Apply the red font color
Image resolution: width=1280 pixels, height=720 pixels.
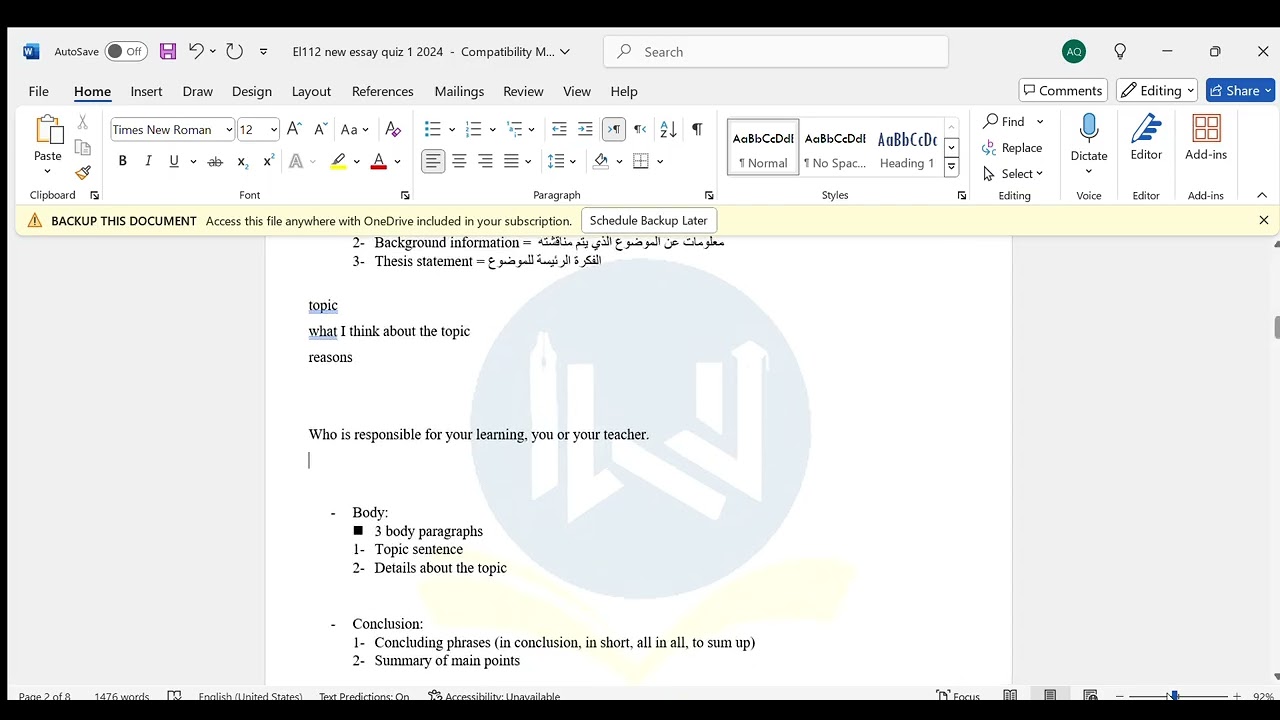[379, 161]
